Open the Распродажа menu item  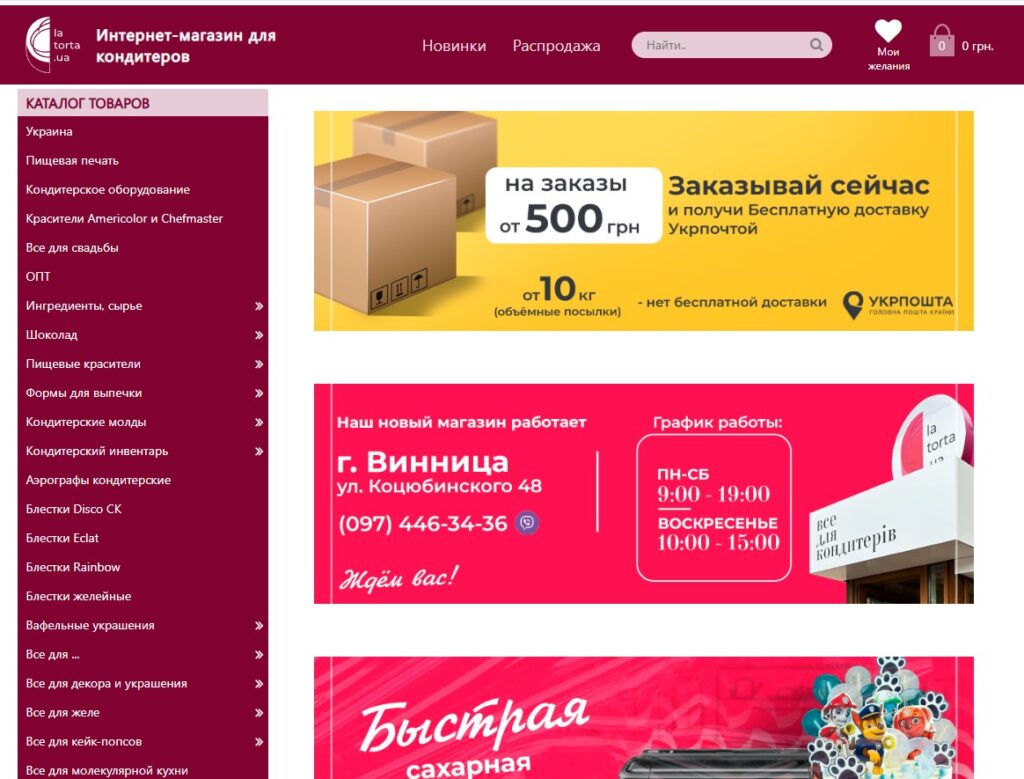[556, 46]
